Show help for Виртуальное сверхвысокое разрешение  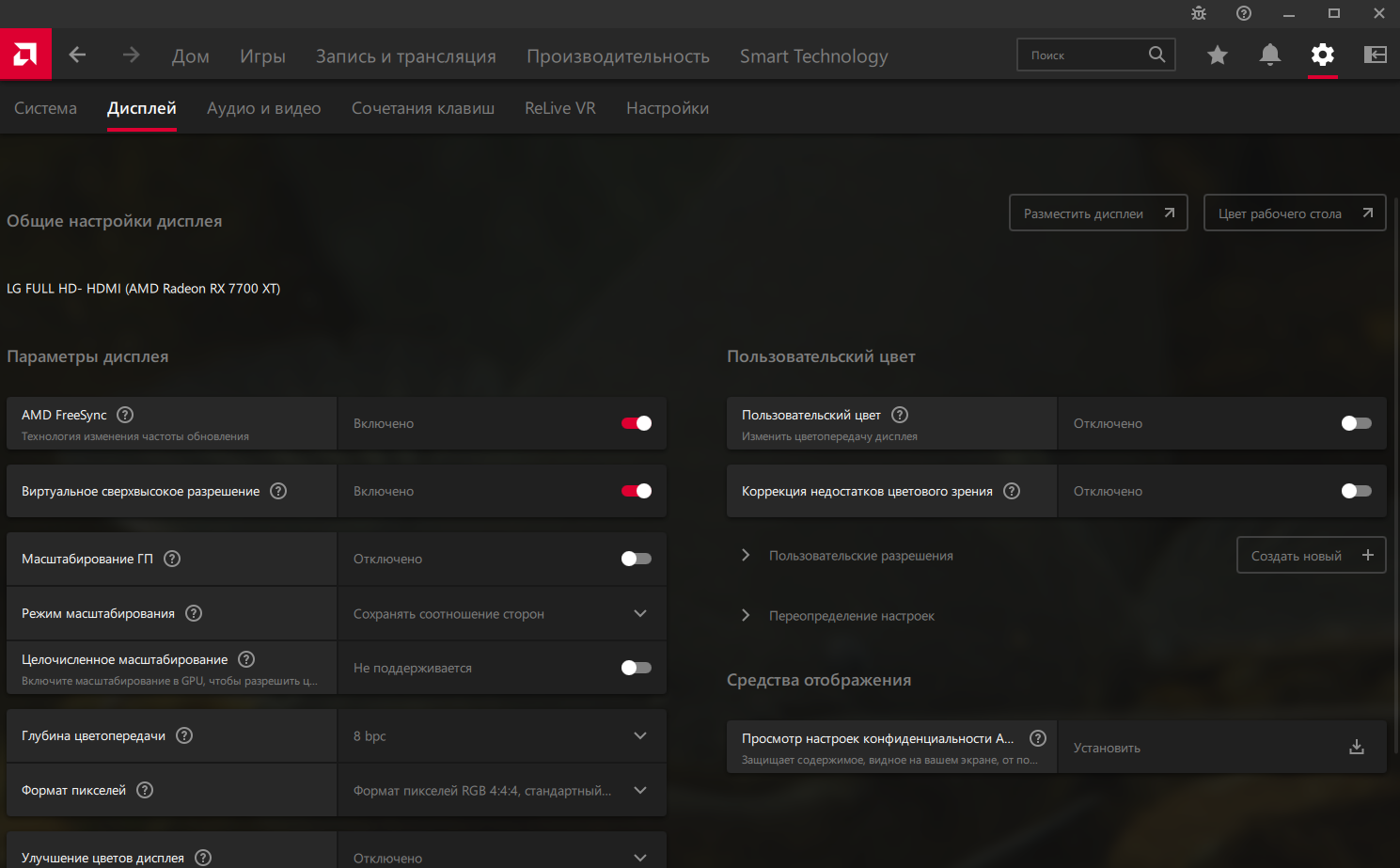[278, 491]
